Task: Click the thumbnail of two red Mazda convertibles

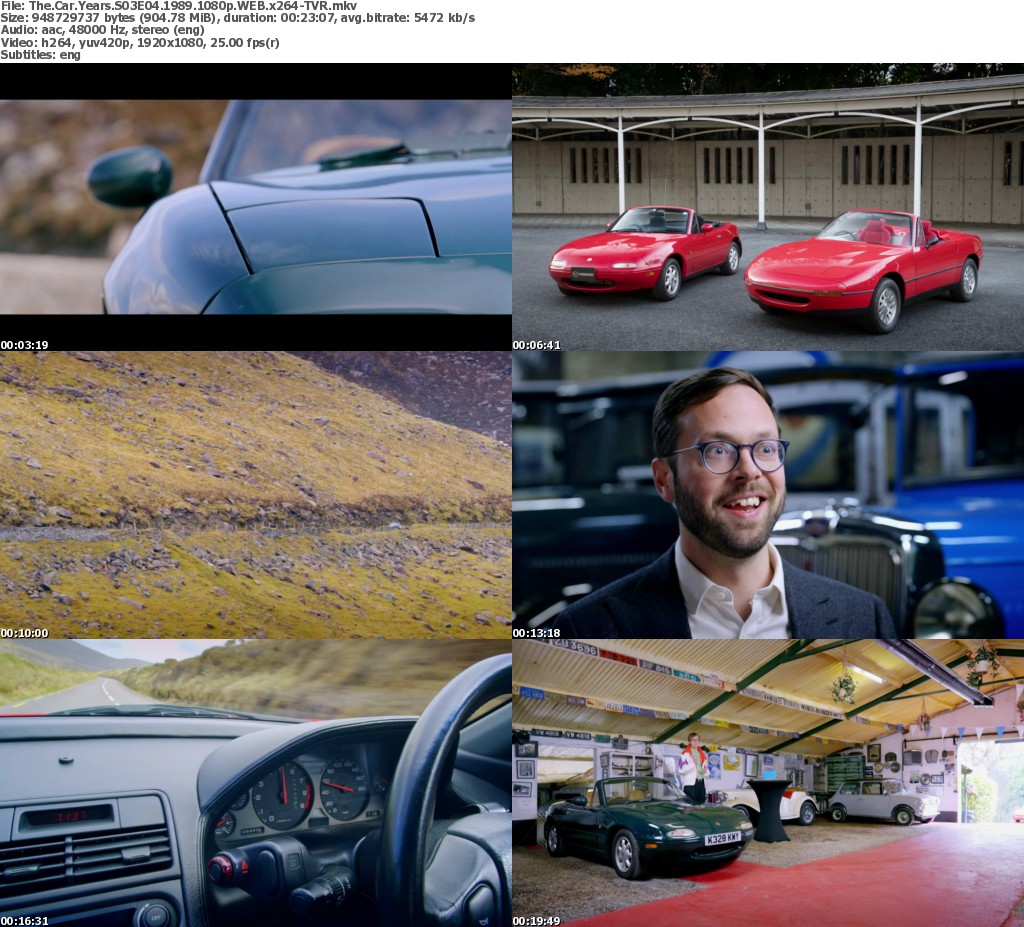Action: [767, 207]
